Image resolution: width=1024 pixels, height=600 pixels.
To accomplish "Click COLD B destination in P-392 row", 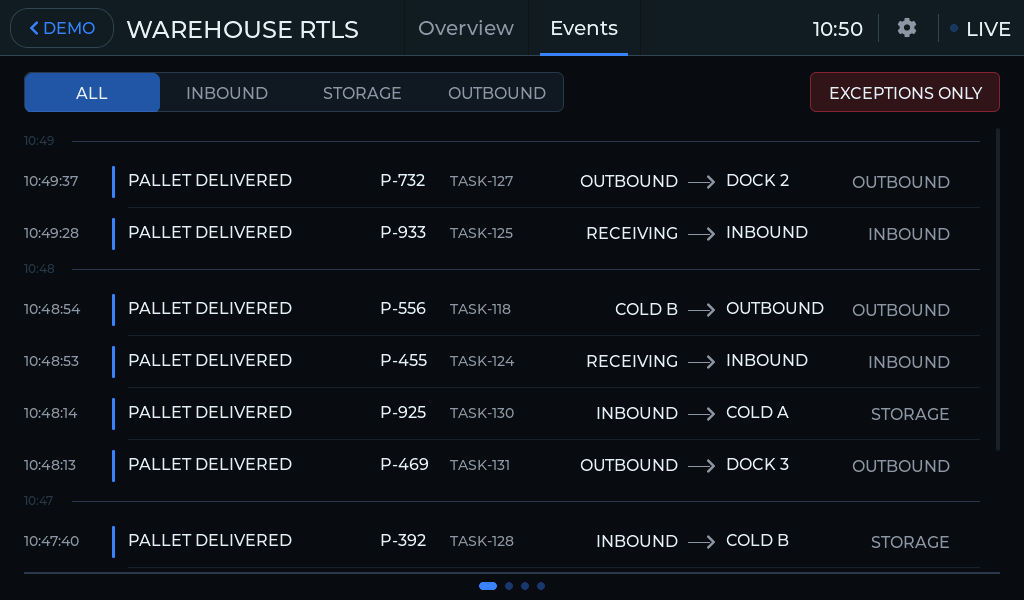I will (x=758, y=541).
